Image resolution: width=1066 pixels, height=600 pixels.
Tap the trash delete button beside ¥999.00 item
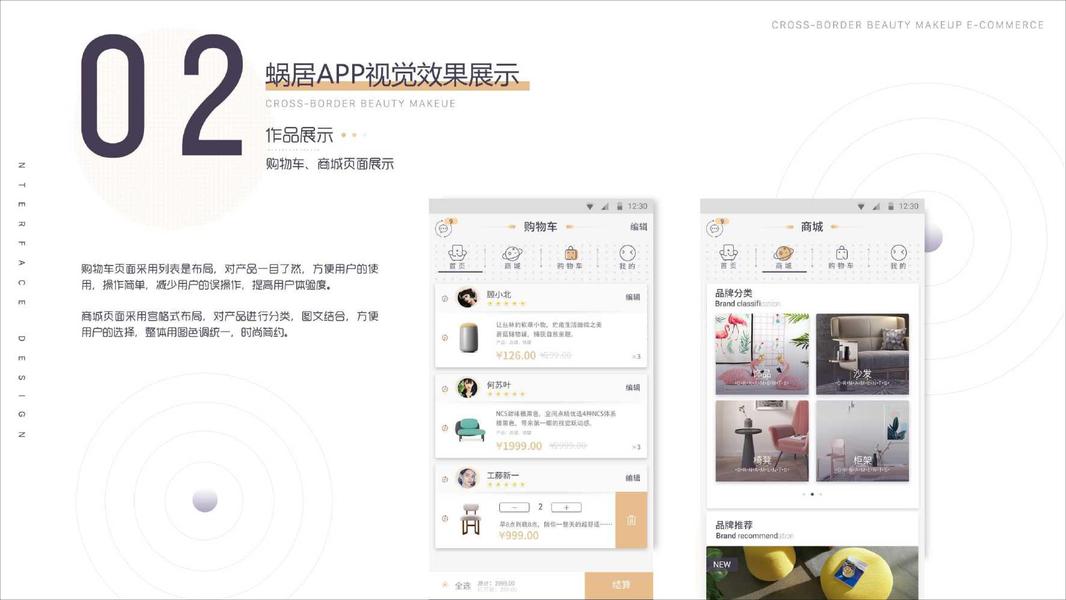631,520
